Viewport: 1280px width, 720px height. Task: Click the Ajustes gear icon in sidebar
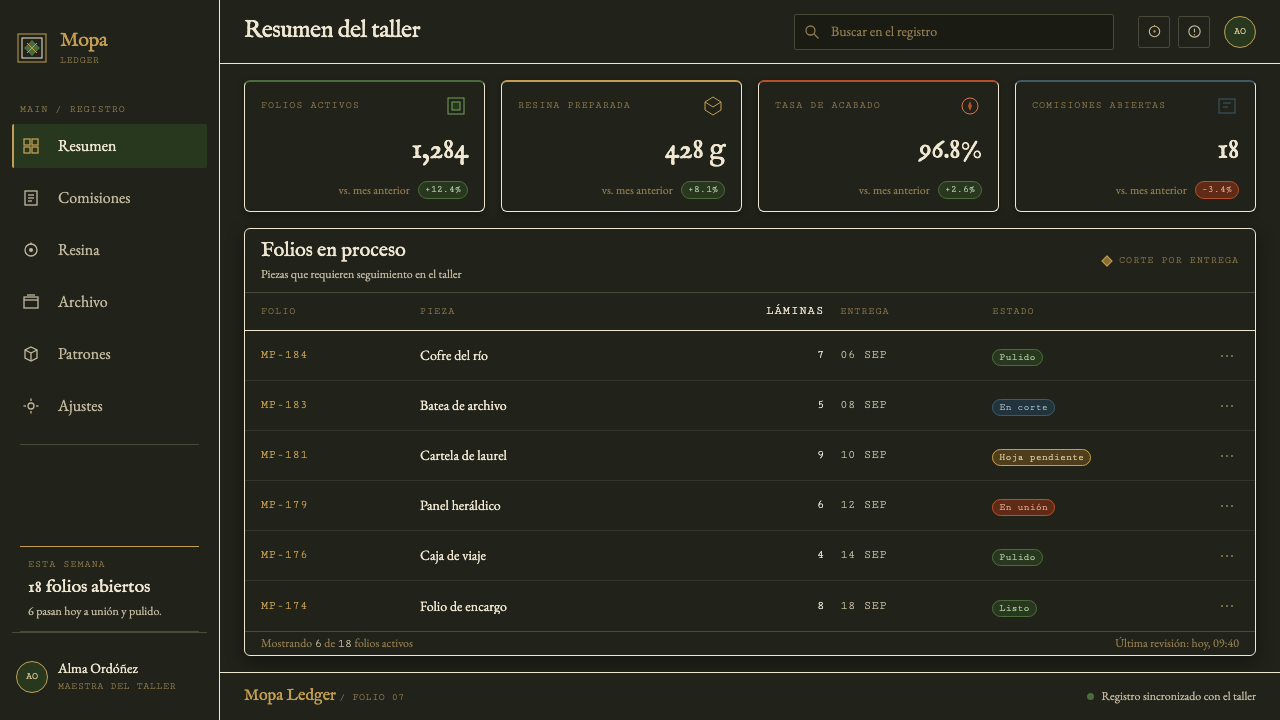tap(31, 406)
